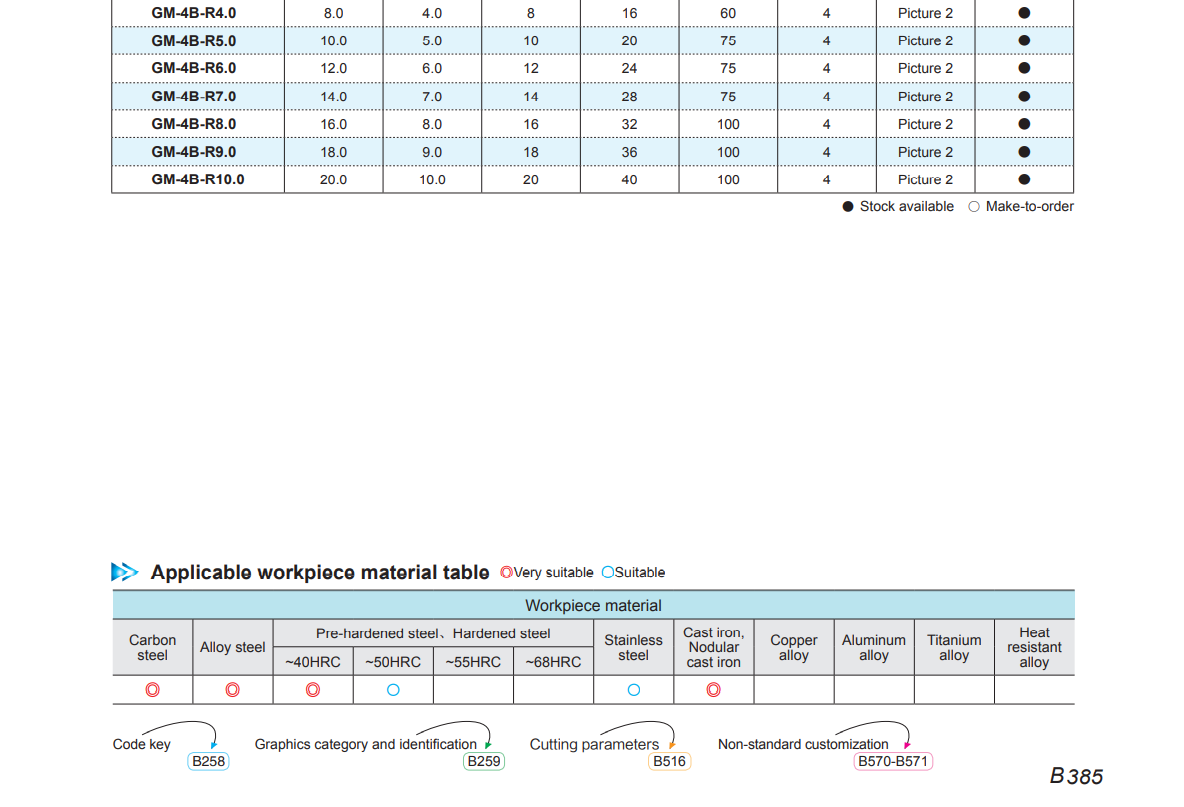This screenshot has height=807, width=1184.
Task: Click the blue marker under Stainless steel
Action: click(x=633, y=690)
